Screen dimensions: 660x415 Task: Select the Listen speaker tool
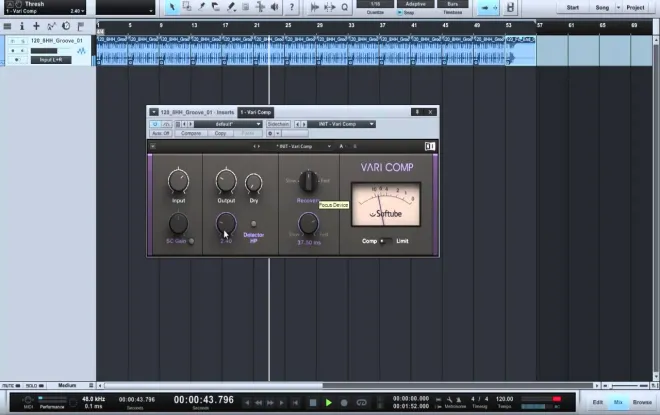click(x=274, y=7)
